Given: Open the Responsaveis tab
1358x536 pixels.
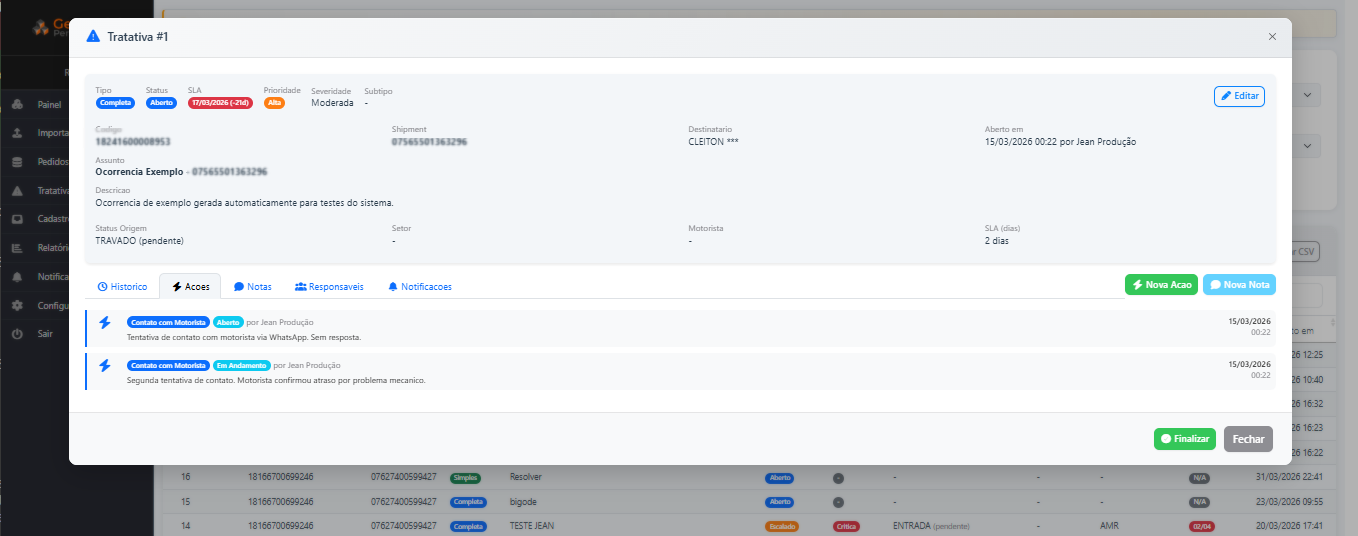Looking at the screenshot, I should tap(329, 286).
